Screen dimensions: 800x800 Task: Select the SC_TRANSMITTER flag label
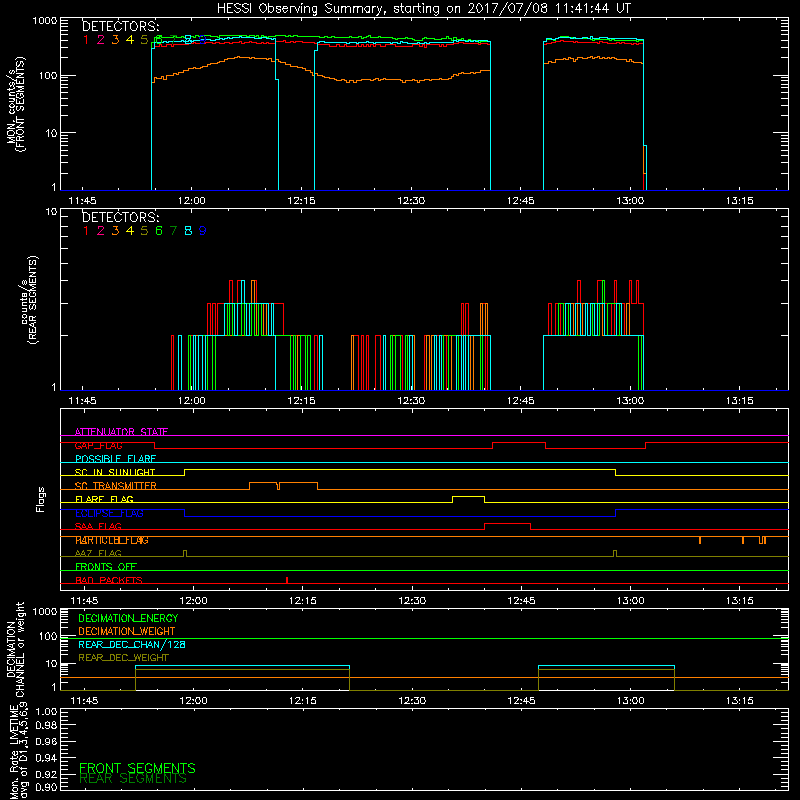[116, 485]
